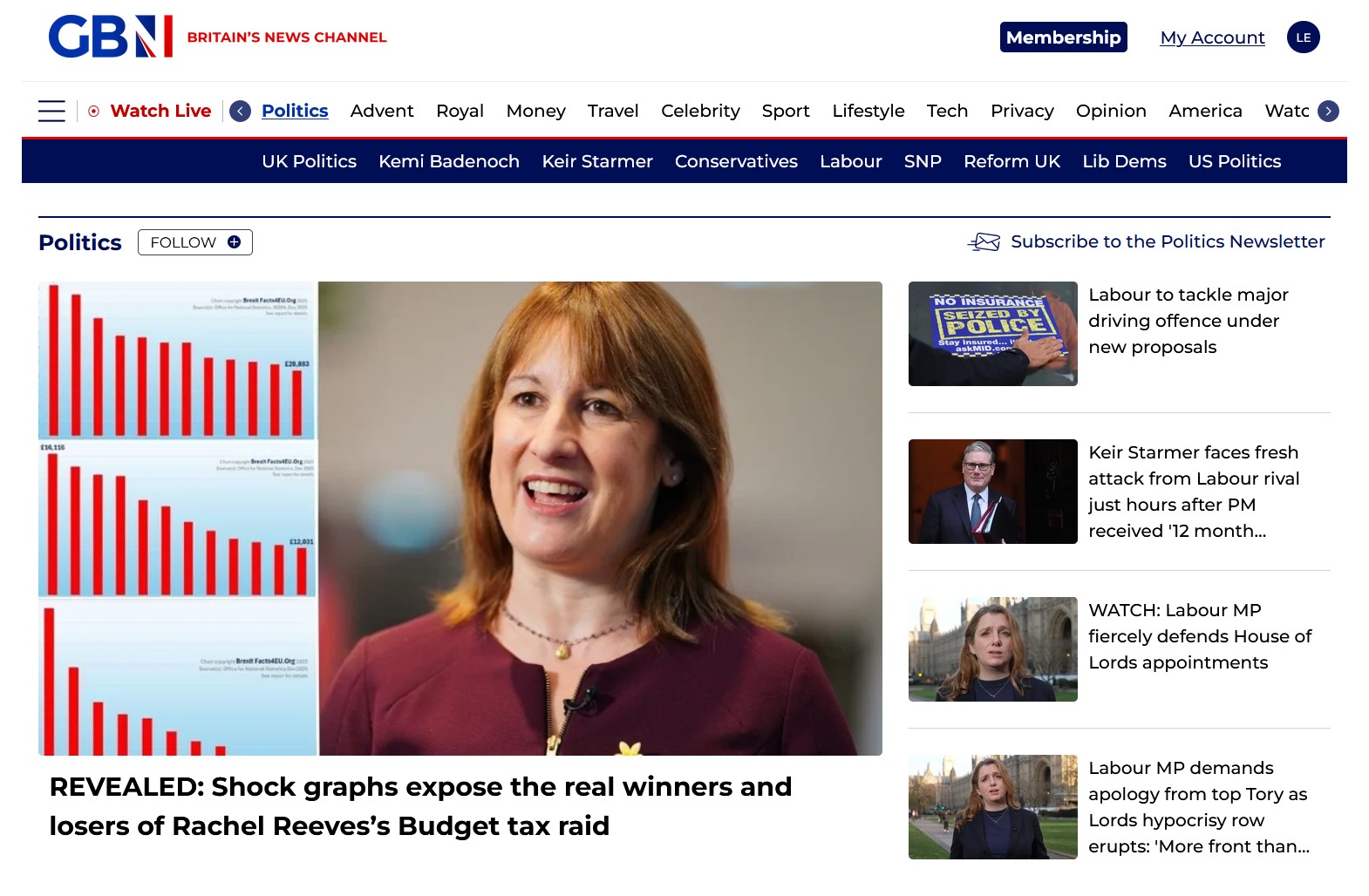Select Reform UK in politics submenu
This screenshot has height=896, width=1369.
click(1011, 161)
